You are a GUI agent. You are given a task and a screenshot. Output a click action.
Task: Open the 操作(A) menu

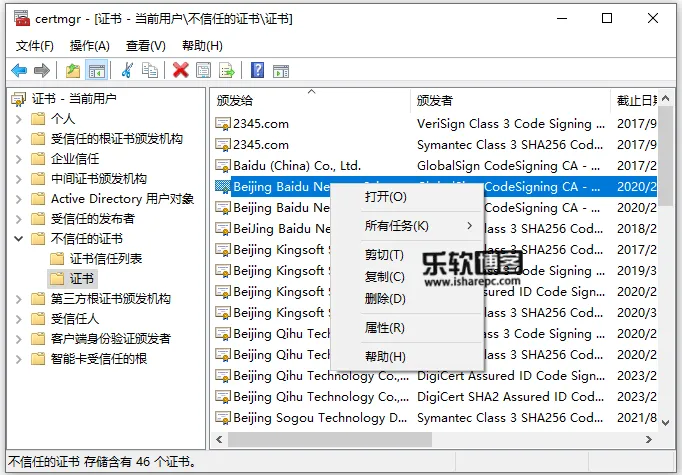point(90,46)
